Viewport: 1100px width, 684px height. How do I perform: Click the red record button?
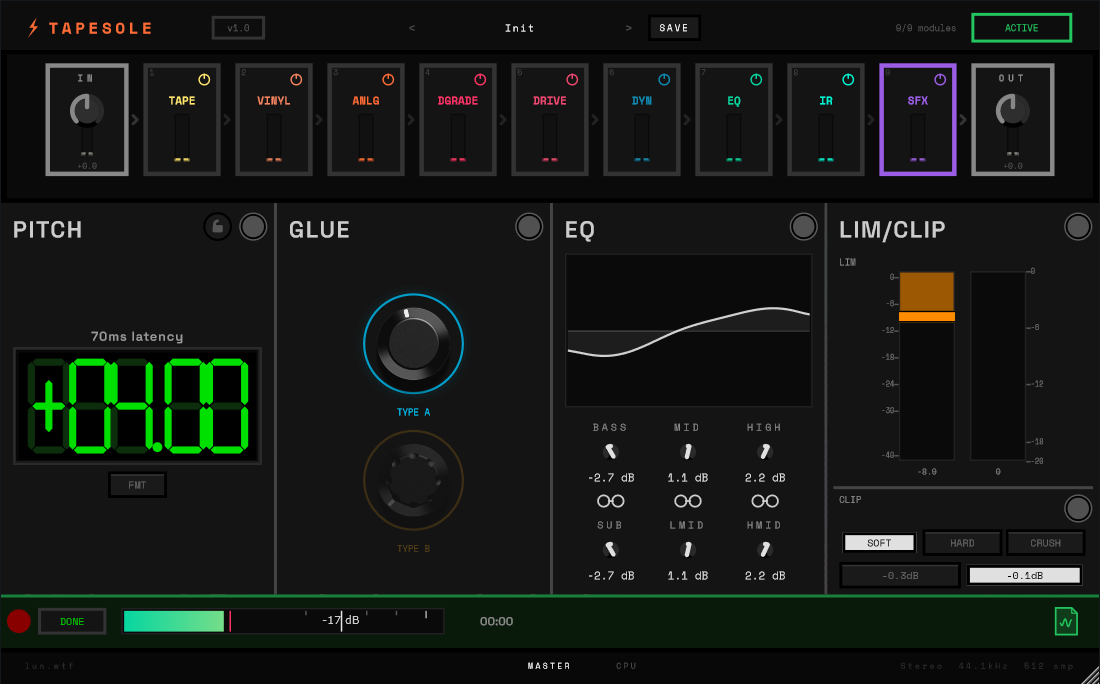19,621
